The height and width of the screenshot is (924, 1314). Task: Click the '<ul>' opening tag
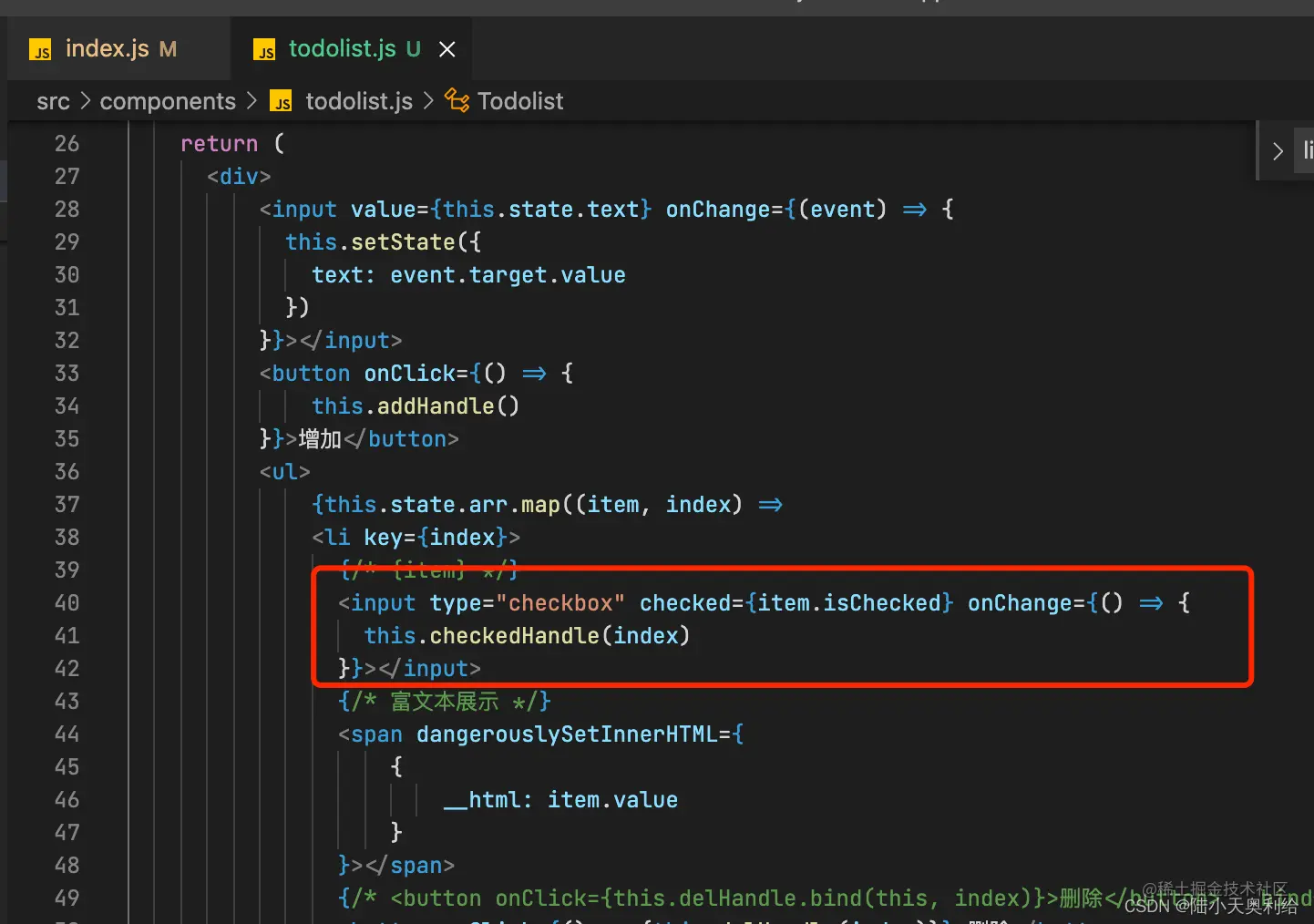coord(284,472)
